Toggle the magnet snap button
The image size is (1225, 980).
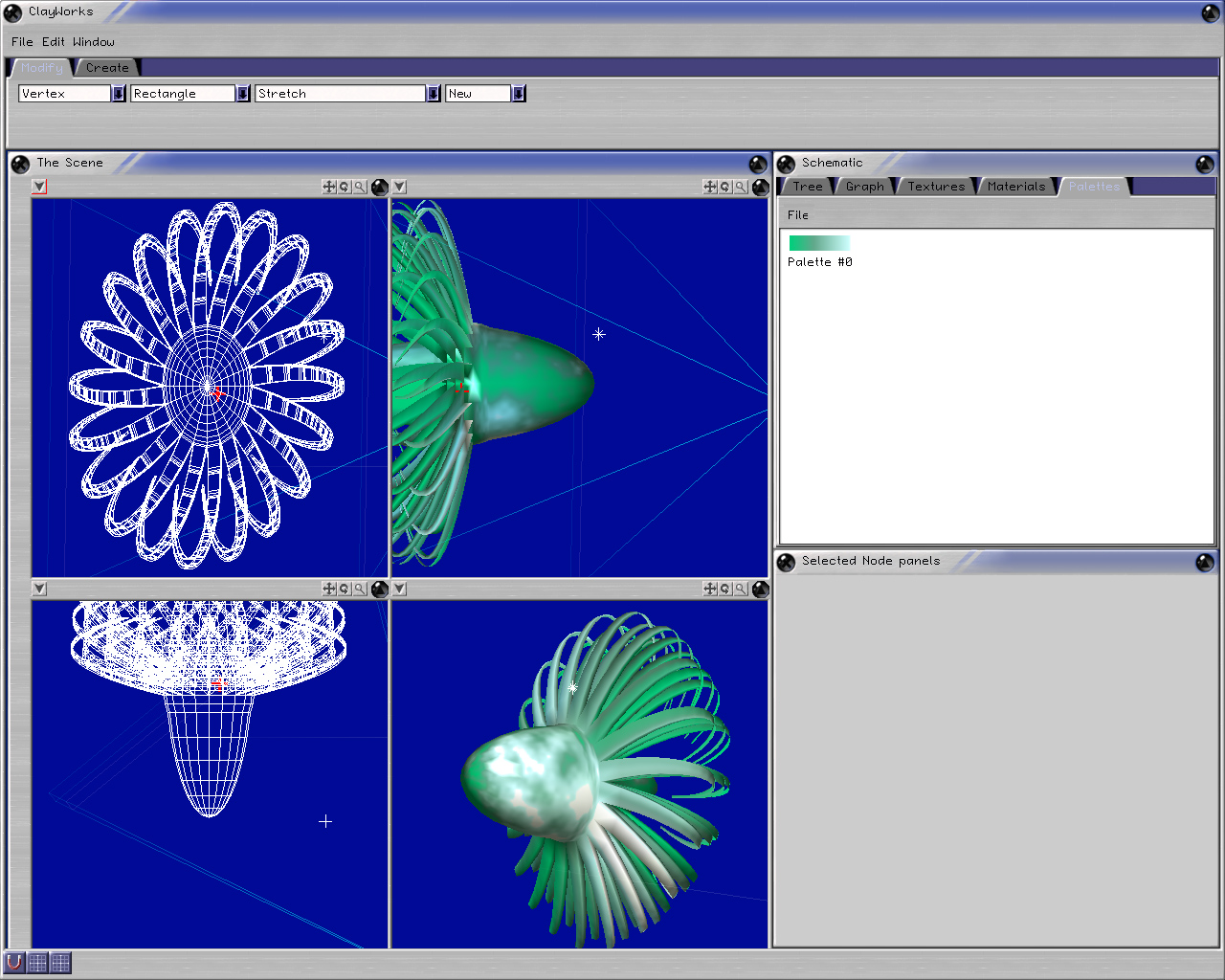[14, 962]
